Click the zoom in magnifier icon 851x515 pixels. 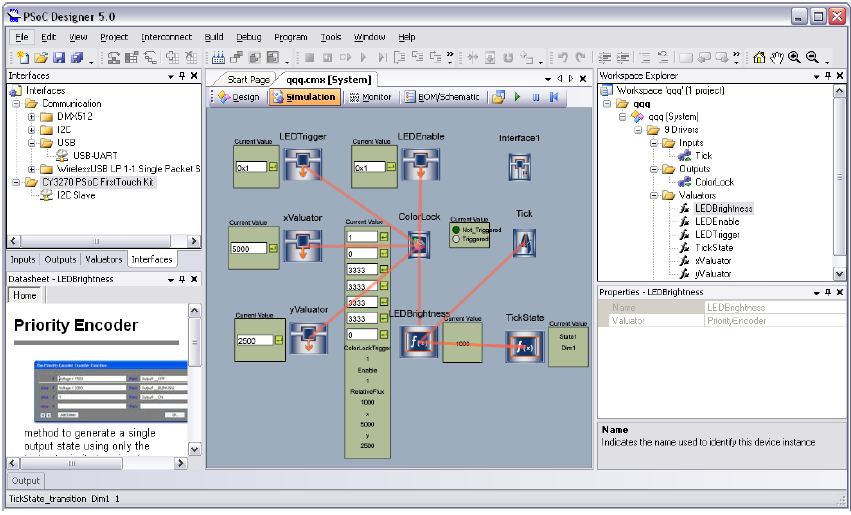(794, 57)
